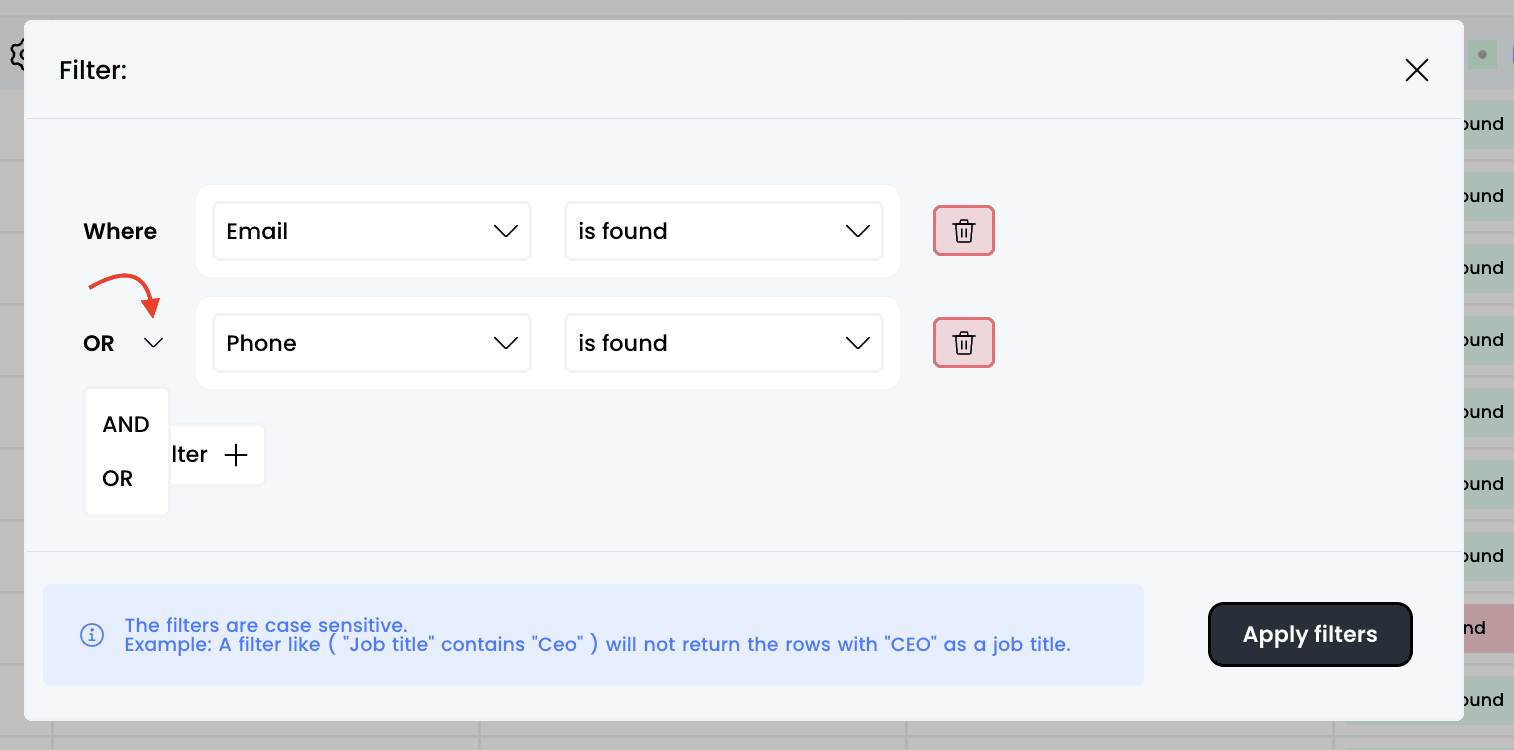Expand the Phone field dropdown

point(371,343)
